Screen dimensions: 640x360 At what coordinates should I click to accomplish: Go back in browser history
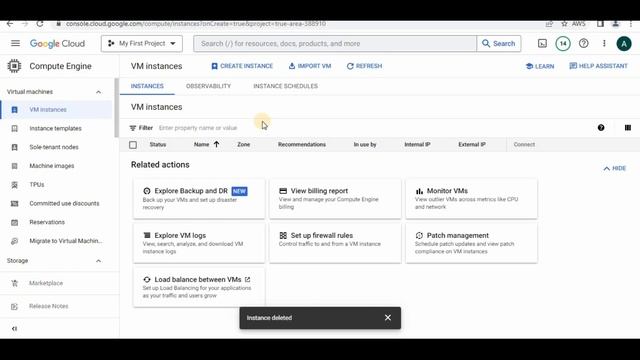point(10,24)
